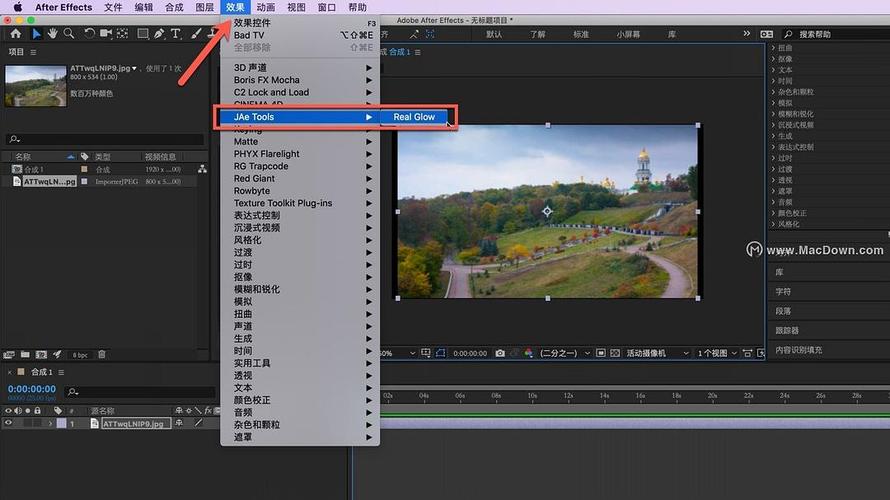Expand the 扭曲 effects category
Screen dimensions: 890x500
[773, 48]
